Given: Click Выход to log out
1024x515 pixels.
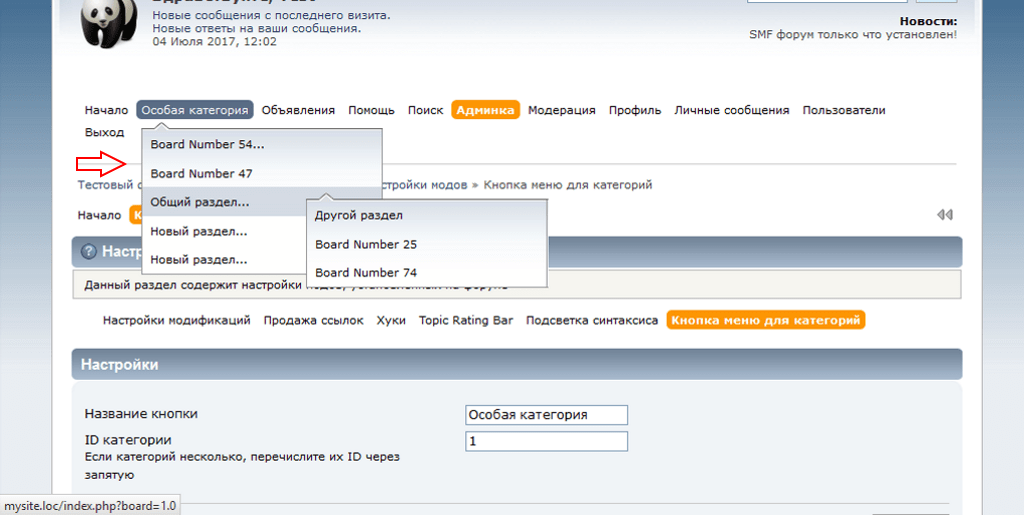Looking at the screenshot, I should click(104, 132).
